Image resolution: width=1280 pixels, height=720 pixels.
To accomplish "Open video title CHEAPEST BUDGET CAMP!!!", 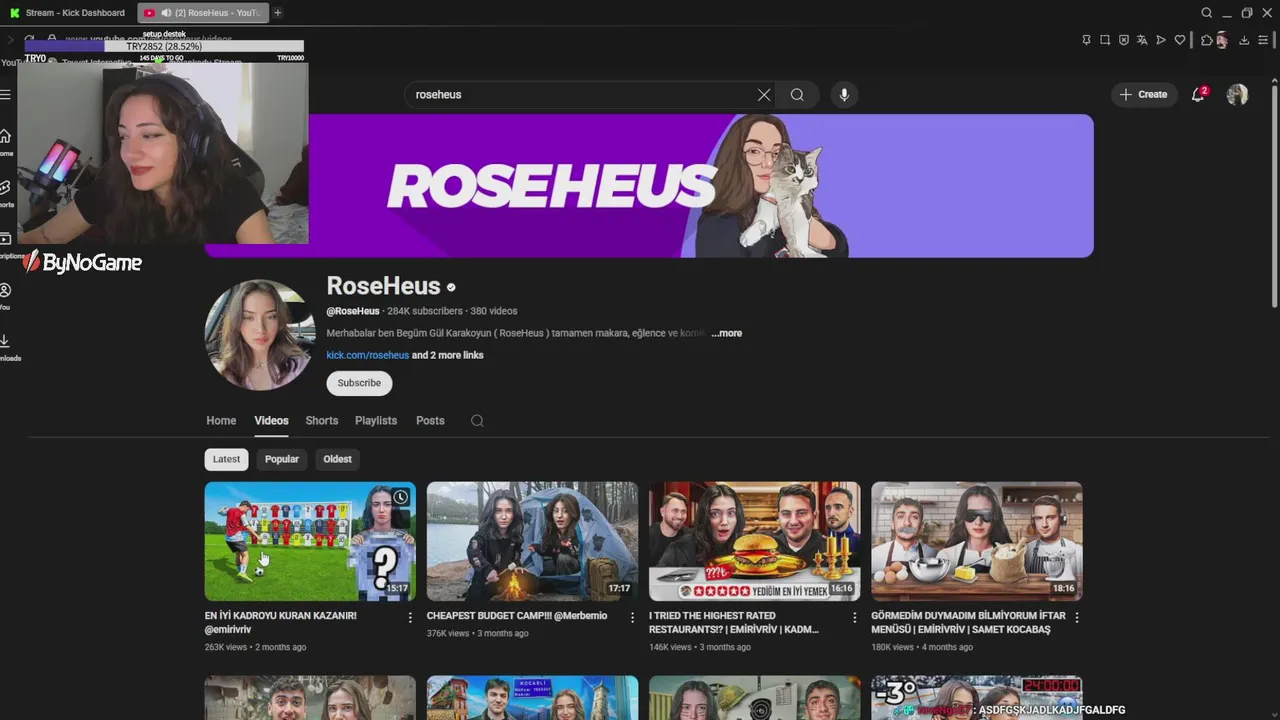I will pyautogui.click(x=517, y=616).
